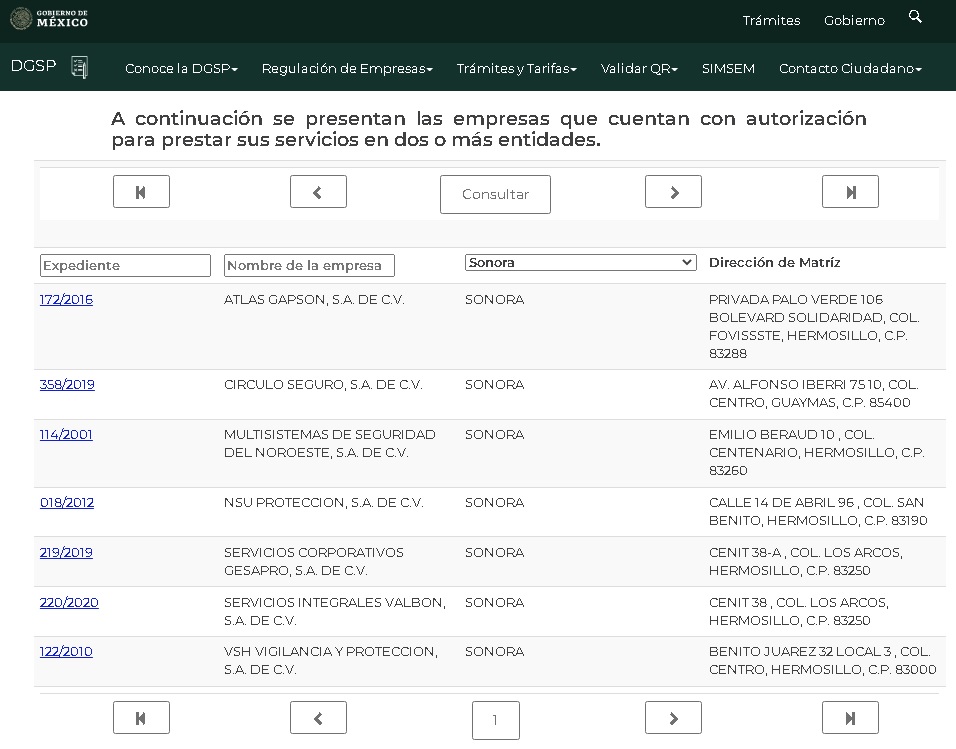Go to first page using bottom button
The width and height of the screenshot is (956, 749).
click(141, 718)
